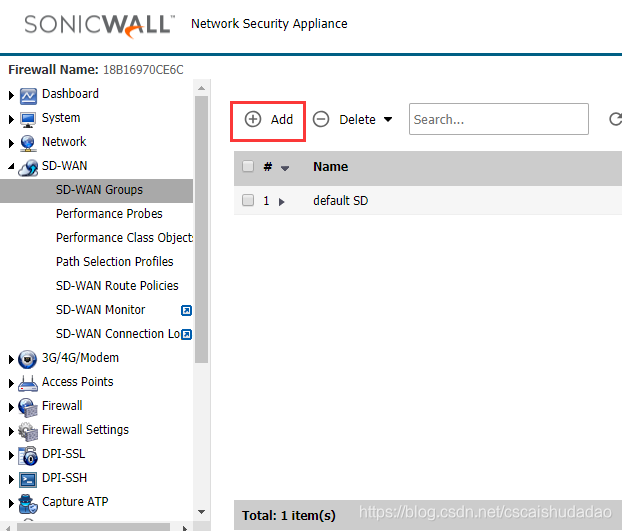Click the refresh icon beside the search box
The image size is (622, 531).
click(x=615, y=119)
